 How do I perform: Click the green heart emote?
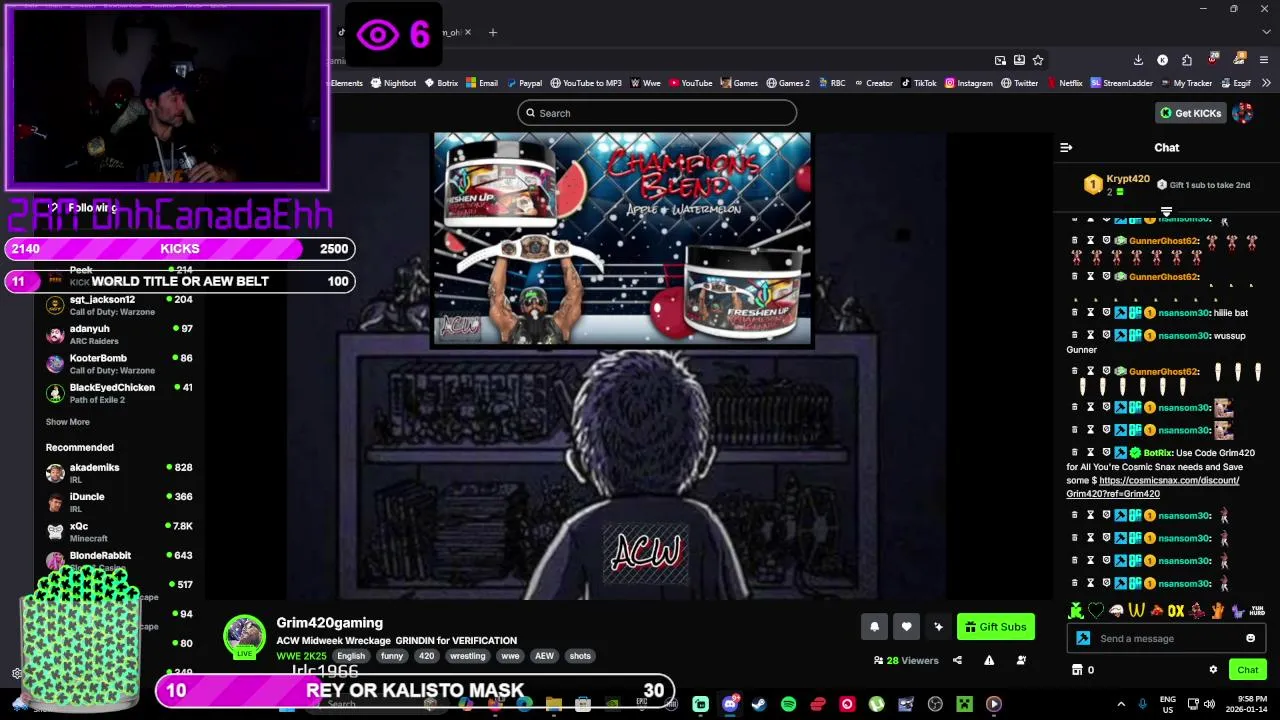tap(1096, 610)
